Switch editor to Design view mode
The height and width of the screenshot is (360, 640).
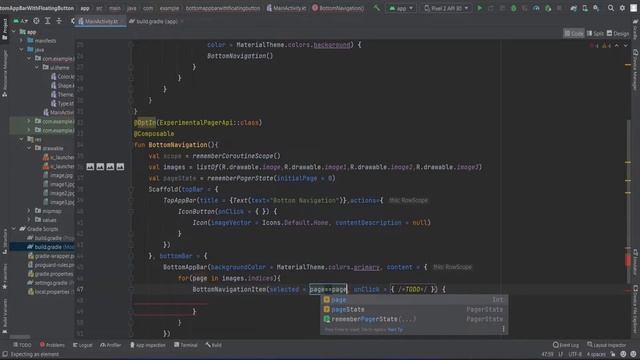[618, 33]
